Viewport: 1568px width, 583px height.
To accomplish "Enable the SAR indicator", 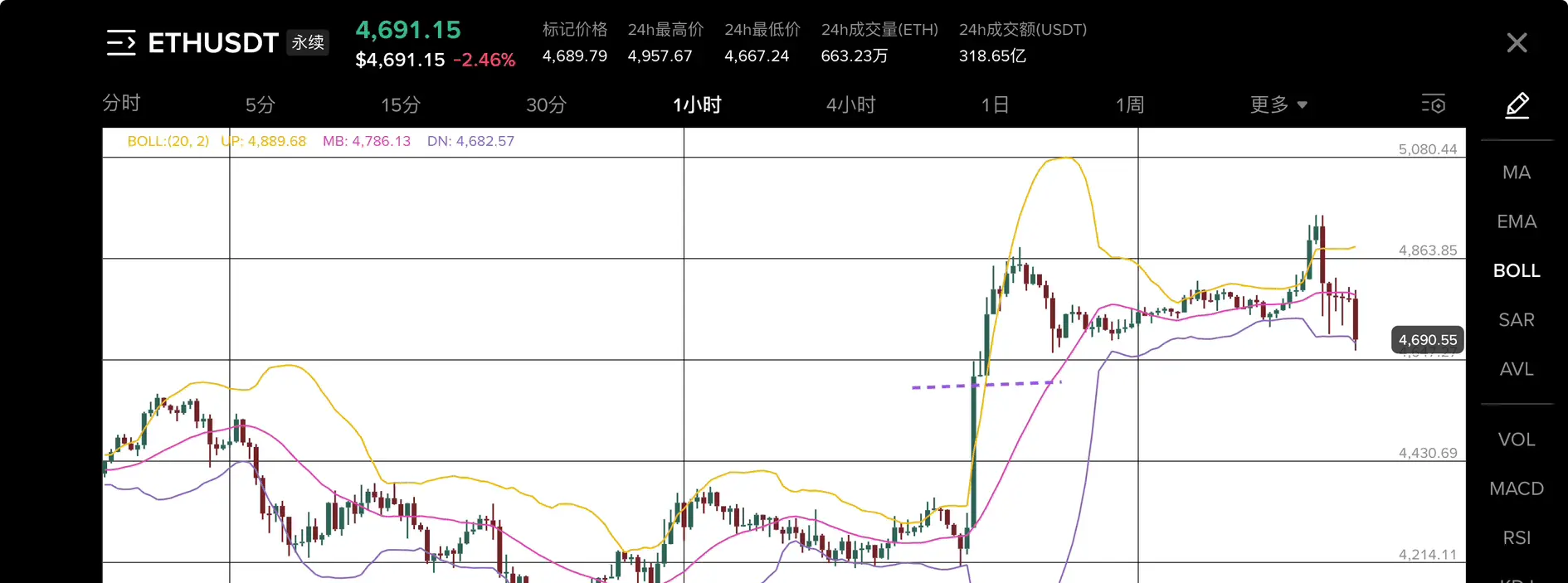I will pyautogui.click(x=1517, y=319).
